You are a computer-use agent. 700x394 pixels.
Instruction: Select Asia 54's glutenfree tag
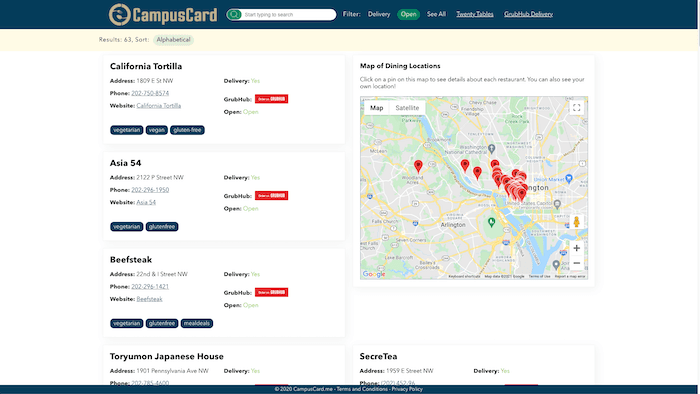click(x=162, y=227)
